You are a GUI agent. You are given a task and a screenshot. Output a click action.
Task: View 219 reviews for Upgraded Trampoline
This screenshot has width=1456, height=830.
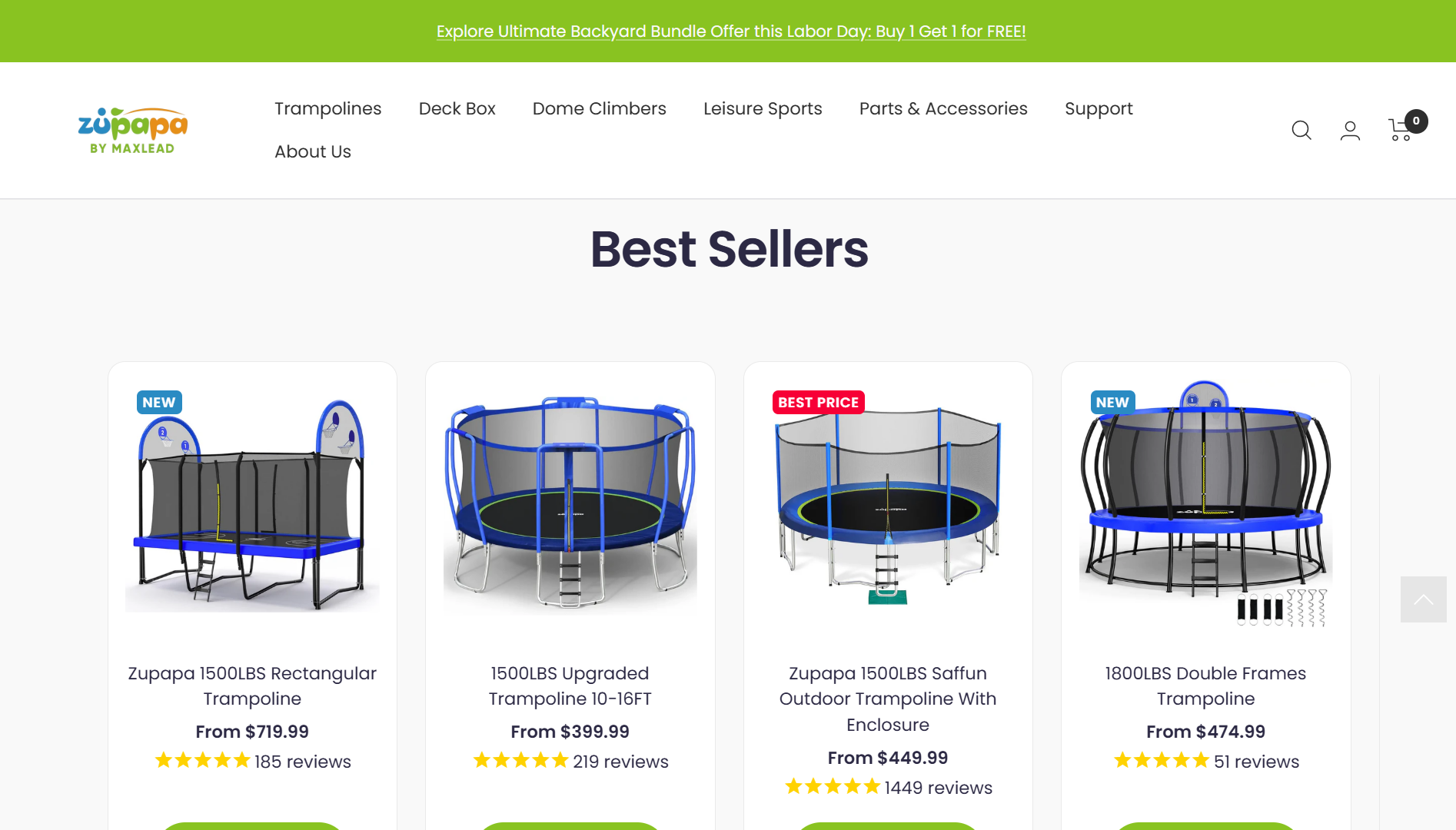(x=620, y=762)
